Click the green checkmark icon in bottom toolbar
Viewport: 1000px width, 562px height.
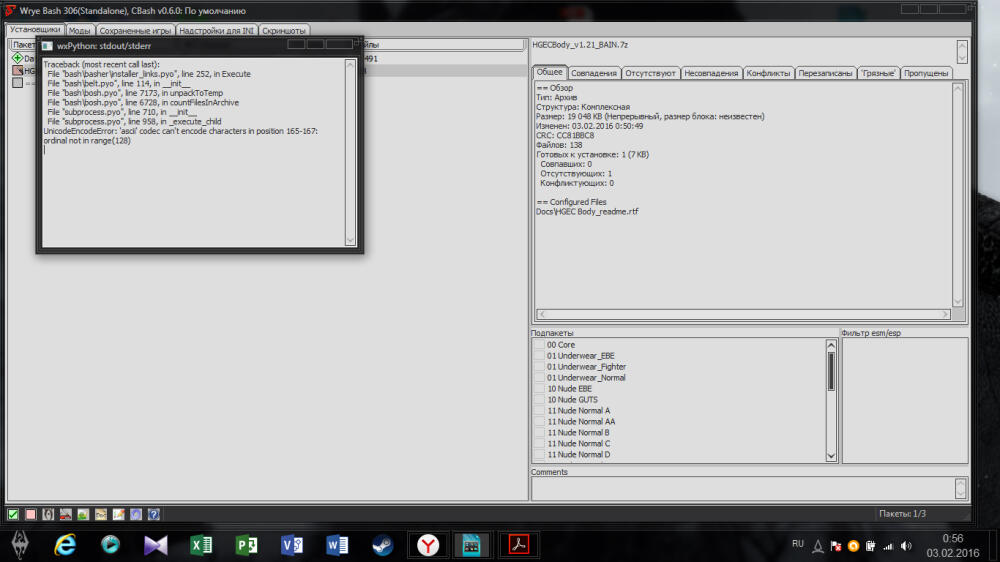(13, 514)
